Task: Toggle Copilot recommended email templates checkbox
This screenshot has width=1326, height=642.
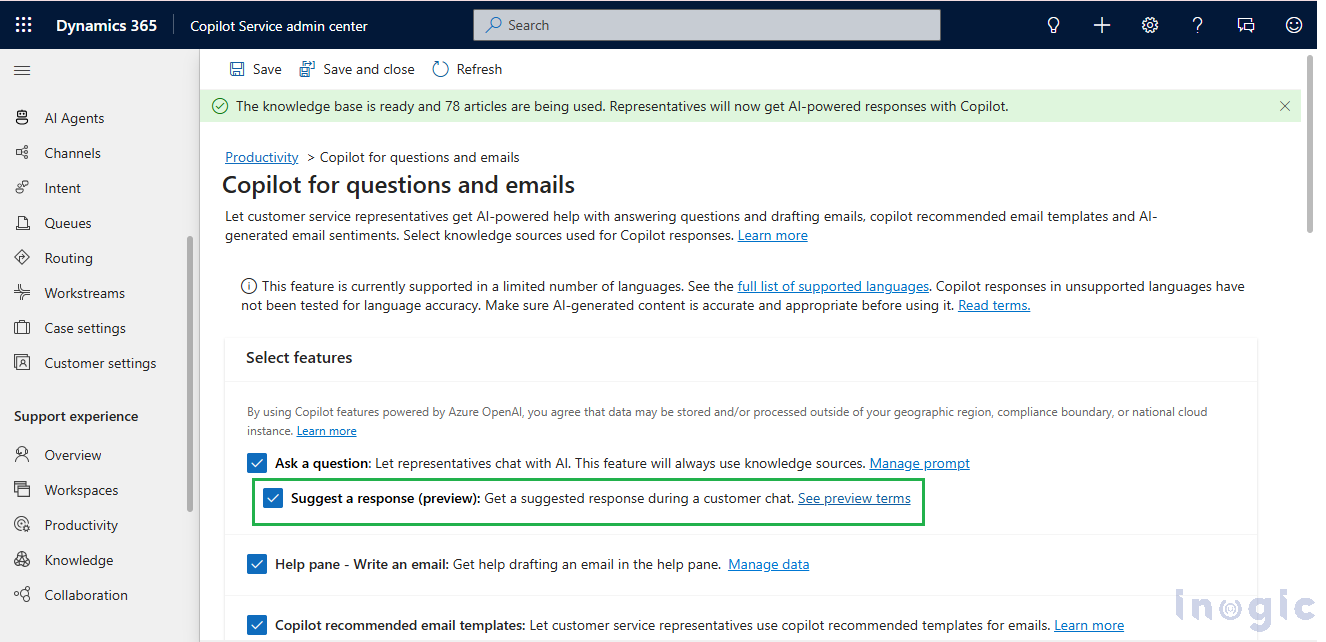Action: pos(257,625)
